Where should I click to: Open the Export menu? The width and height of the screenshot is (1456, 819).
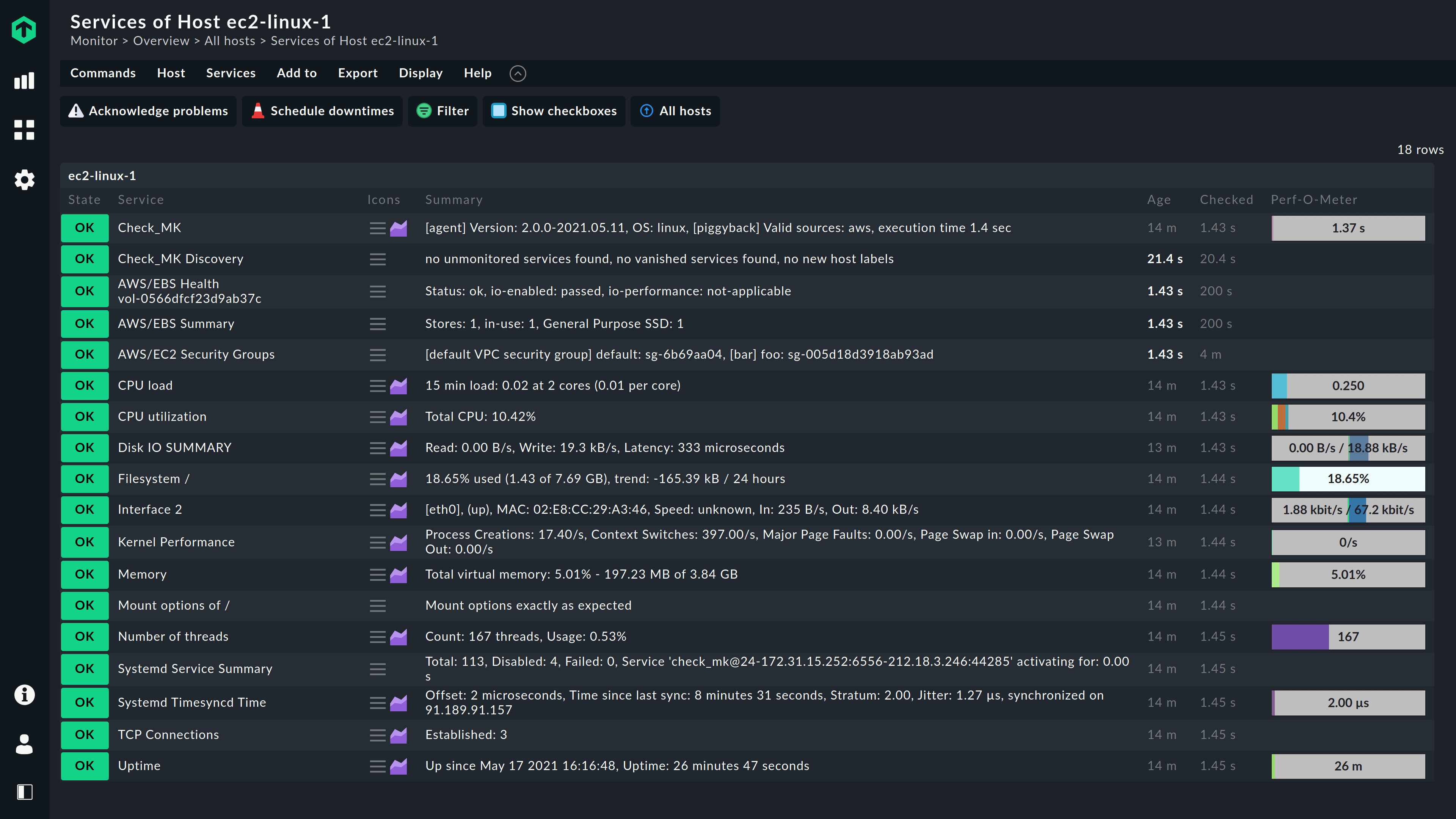point(358,74)
